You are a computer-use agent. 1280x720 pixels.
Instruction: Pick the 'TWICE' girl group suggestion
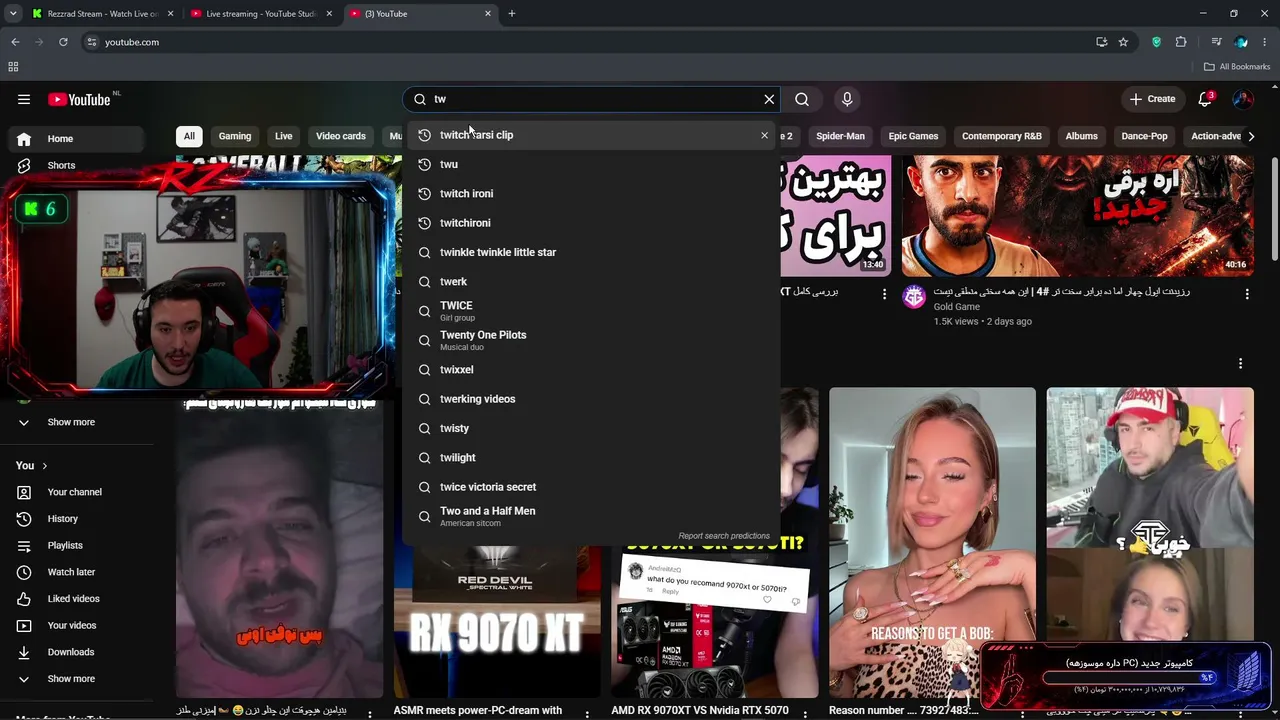pyautogui.click(x=592, y=311)
